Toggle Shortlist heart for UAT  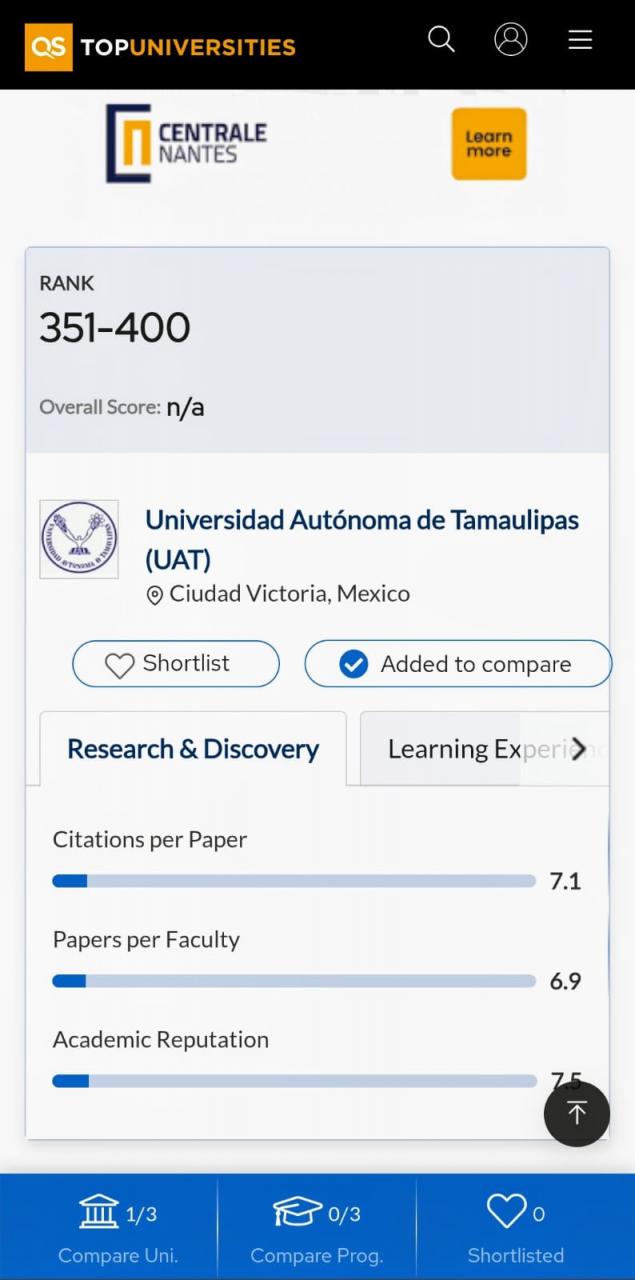pos(175,664)
